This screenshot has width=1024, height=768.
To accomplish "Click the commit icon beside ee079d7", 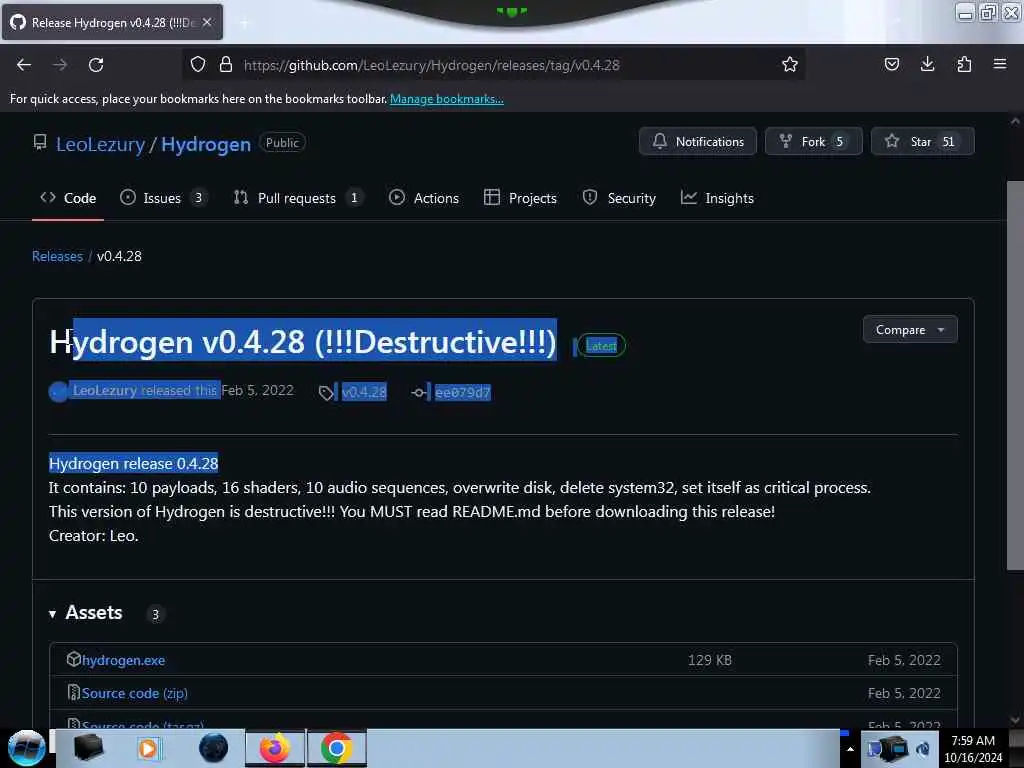I will click(418, 392).
